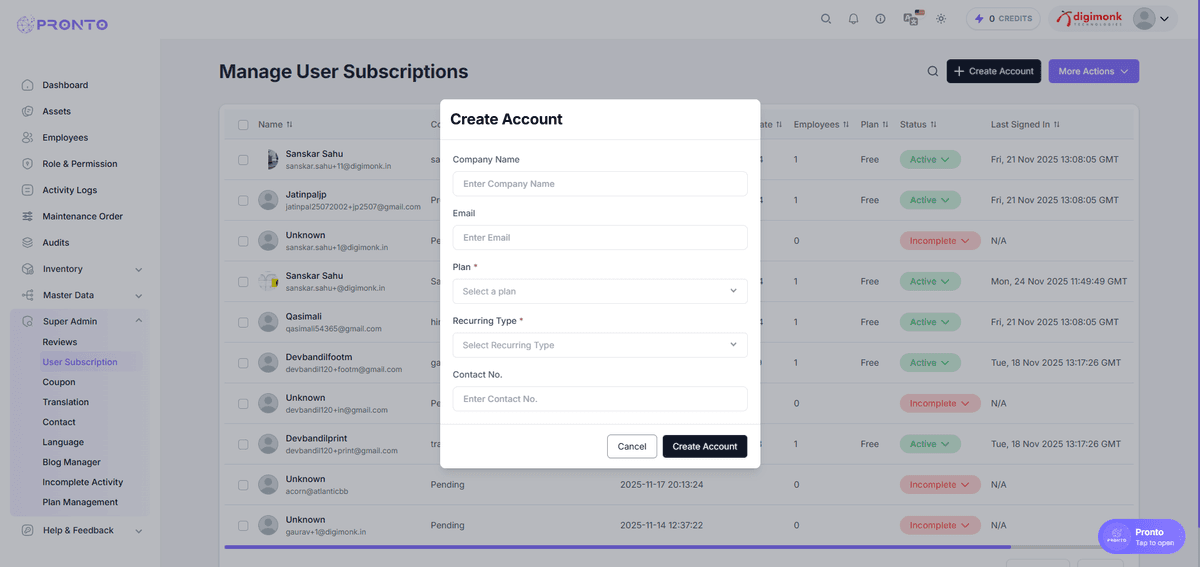The height and width of the screenshot is (567, 1200).
Task: Click the Maintenance Order sidebar icon
Action: point(28,216)
